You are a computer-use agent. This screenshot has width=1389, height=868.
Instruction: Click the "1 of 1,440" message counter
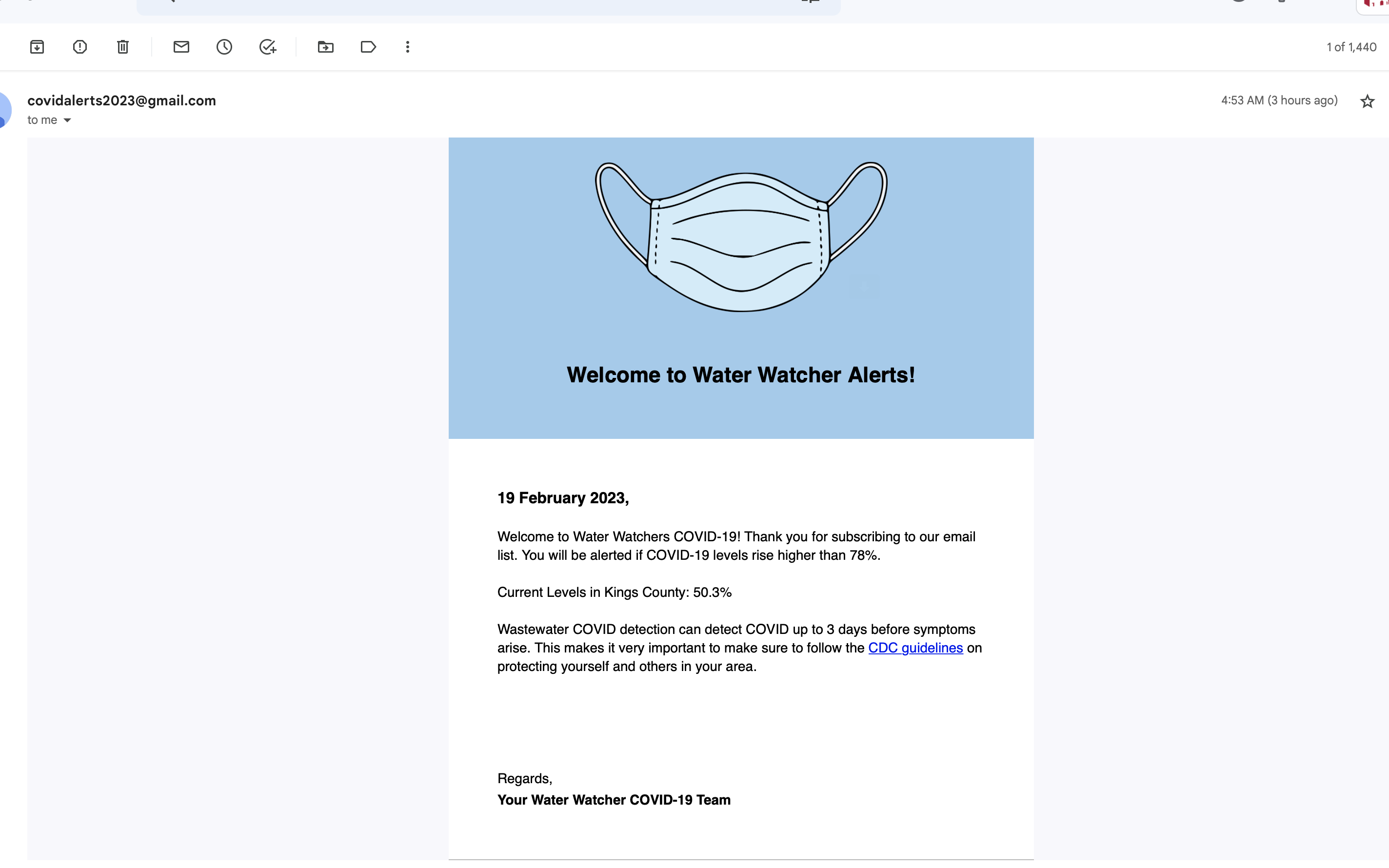coord(1351,47)
